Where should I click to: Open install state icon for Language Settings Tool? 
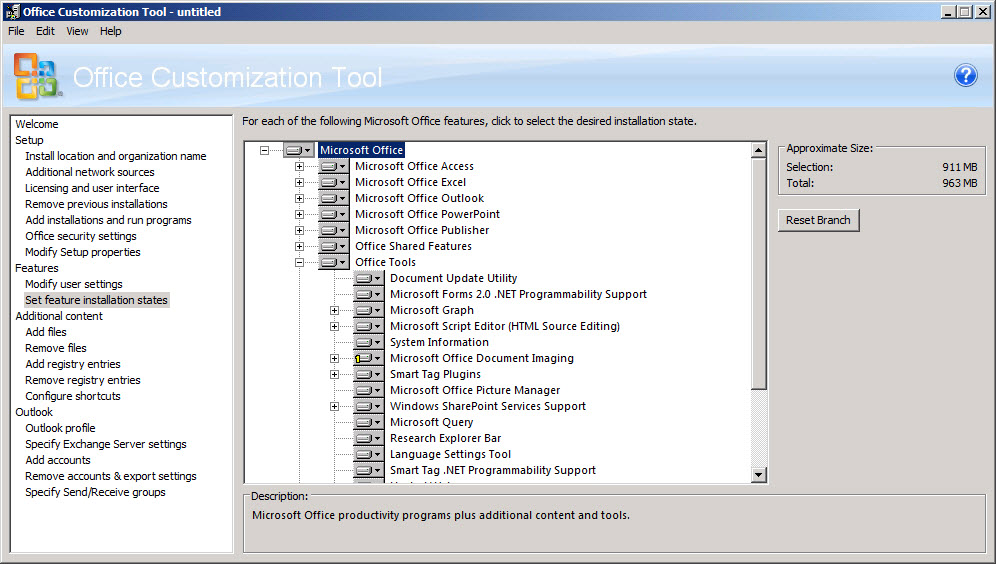[368, 455]
